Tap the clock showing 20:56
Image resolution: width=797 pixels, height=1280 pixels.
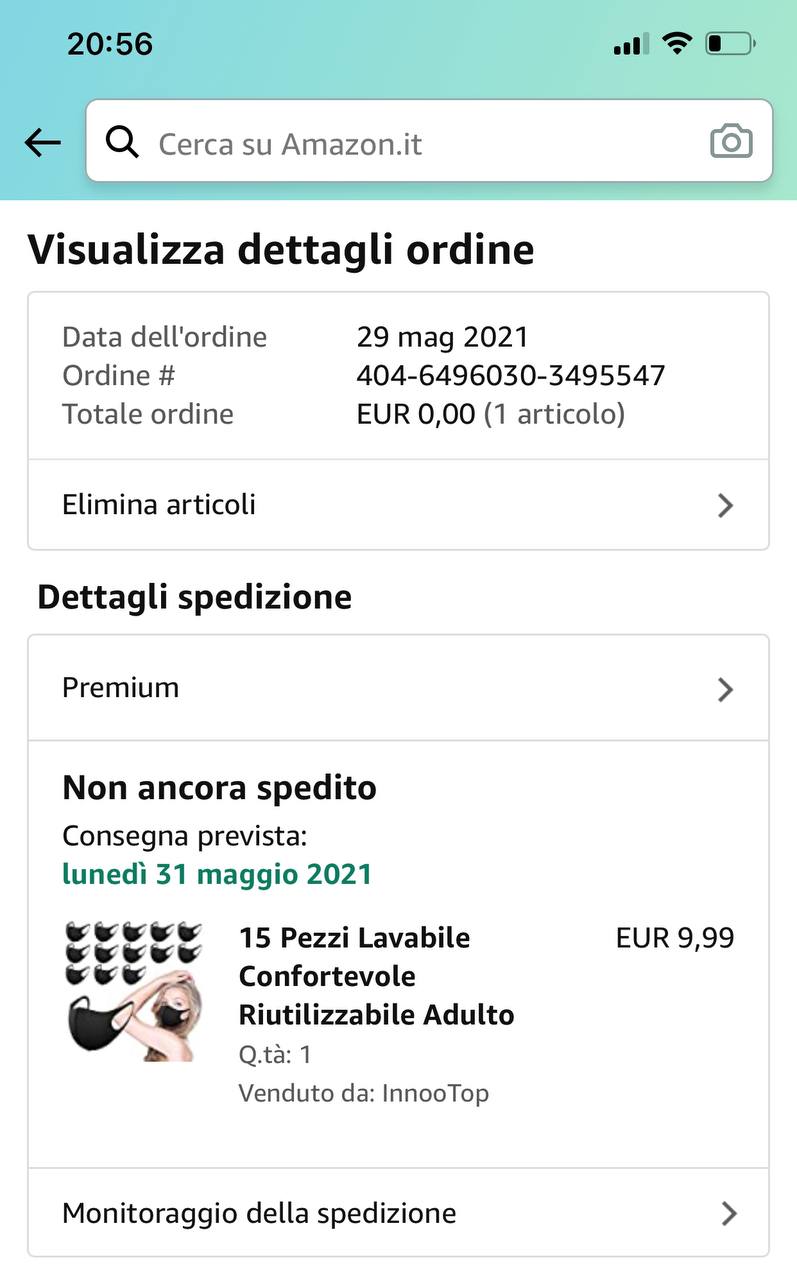[x=110, y=43]
